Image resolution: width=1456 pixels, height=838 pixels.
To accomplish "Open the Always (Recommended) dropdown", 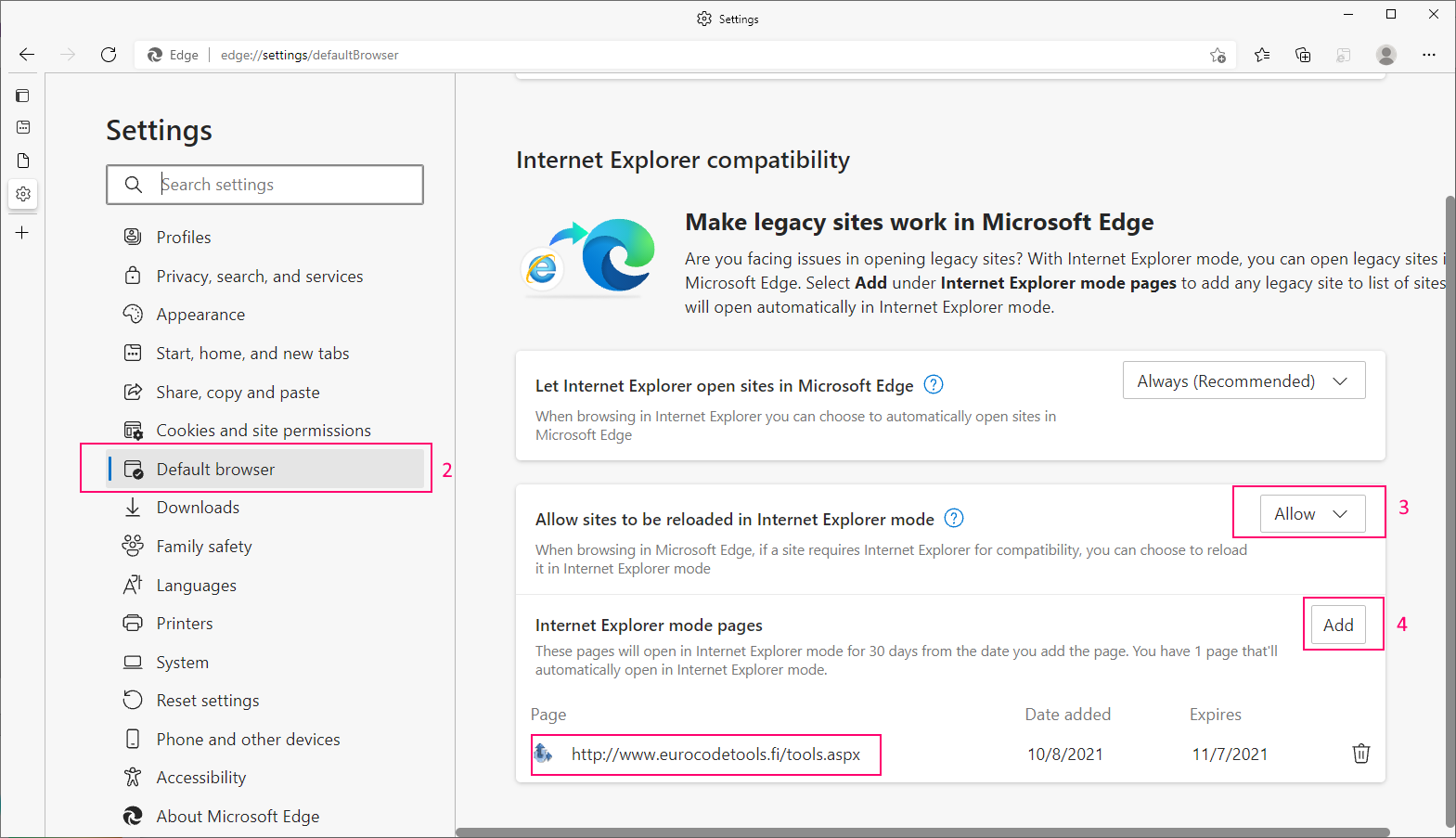I will (1243, 380).
